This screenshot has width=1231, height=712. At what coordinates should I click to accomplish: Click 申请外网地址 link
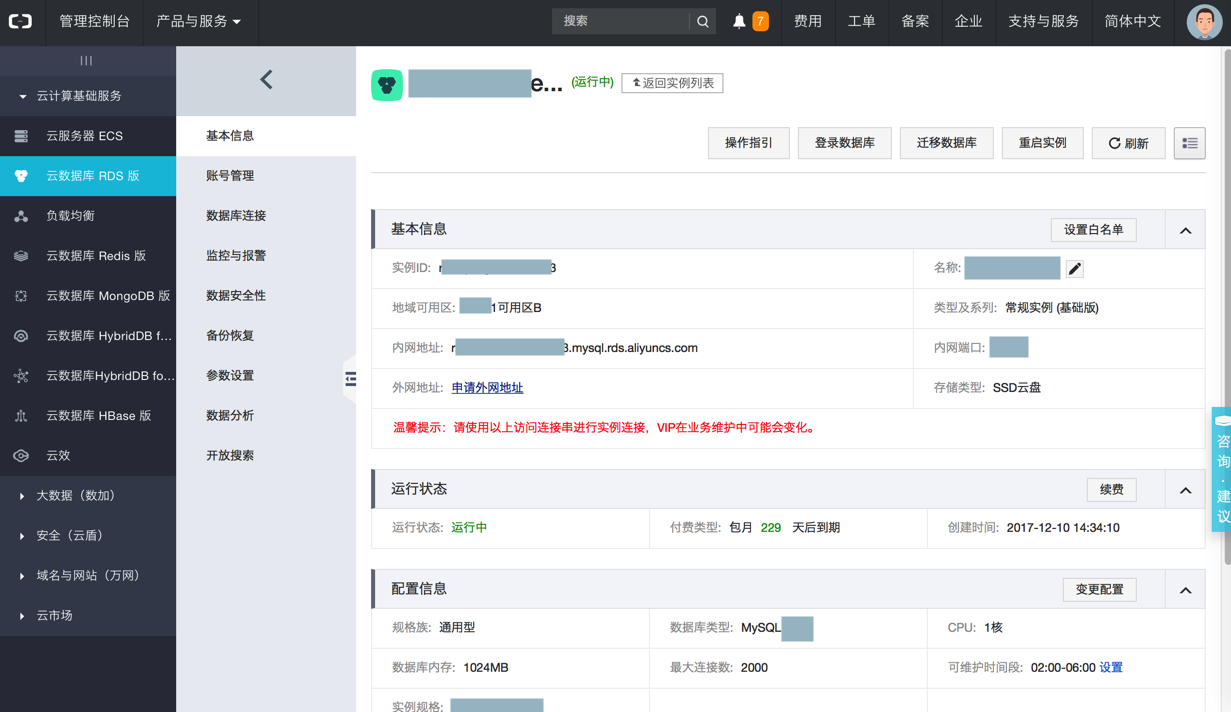[x=487, y=388]
